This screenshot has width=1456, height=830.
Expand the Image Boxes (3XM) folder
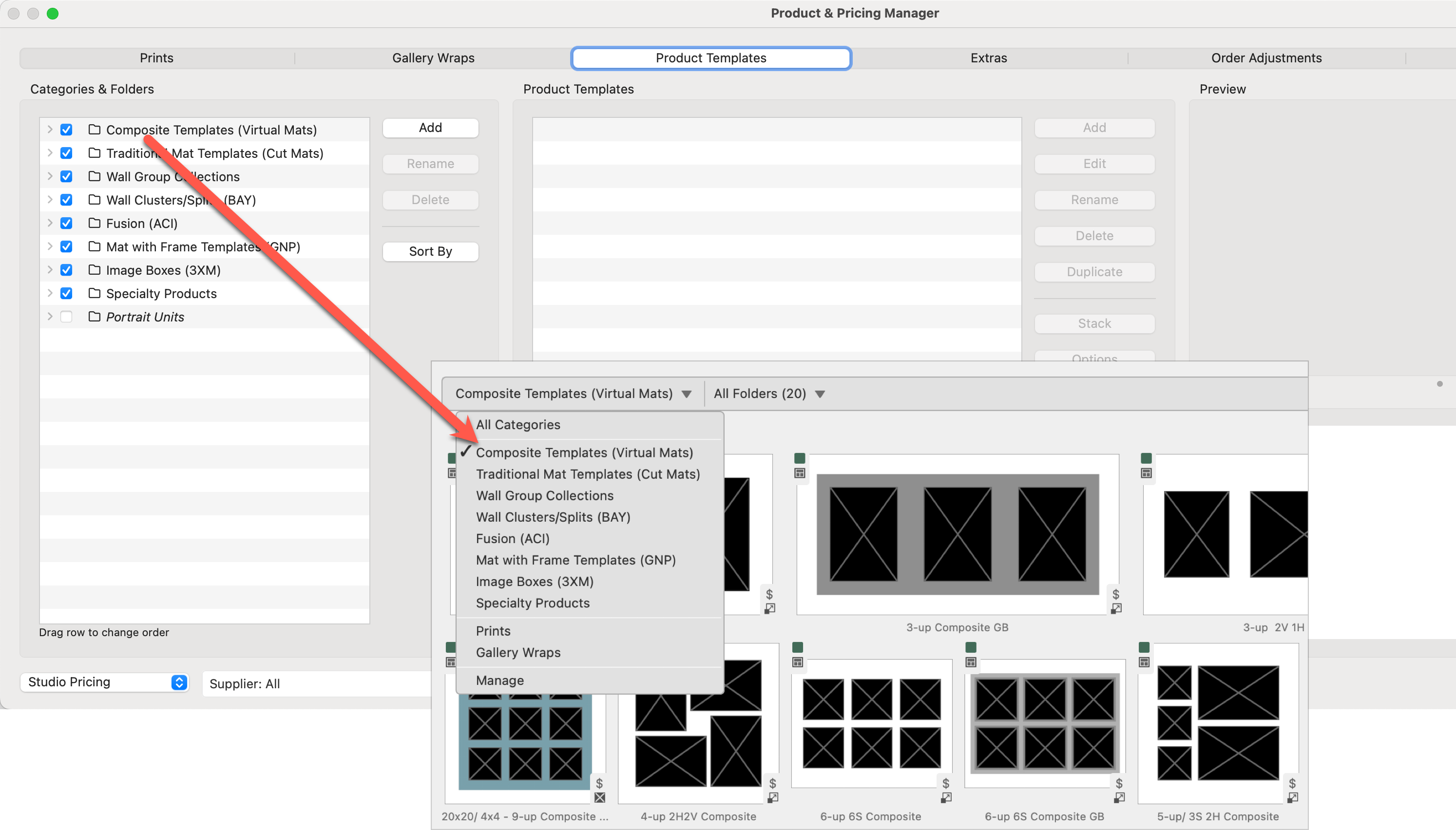click(x=50, y=270)
